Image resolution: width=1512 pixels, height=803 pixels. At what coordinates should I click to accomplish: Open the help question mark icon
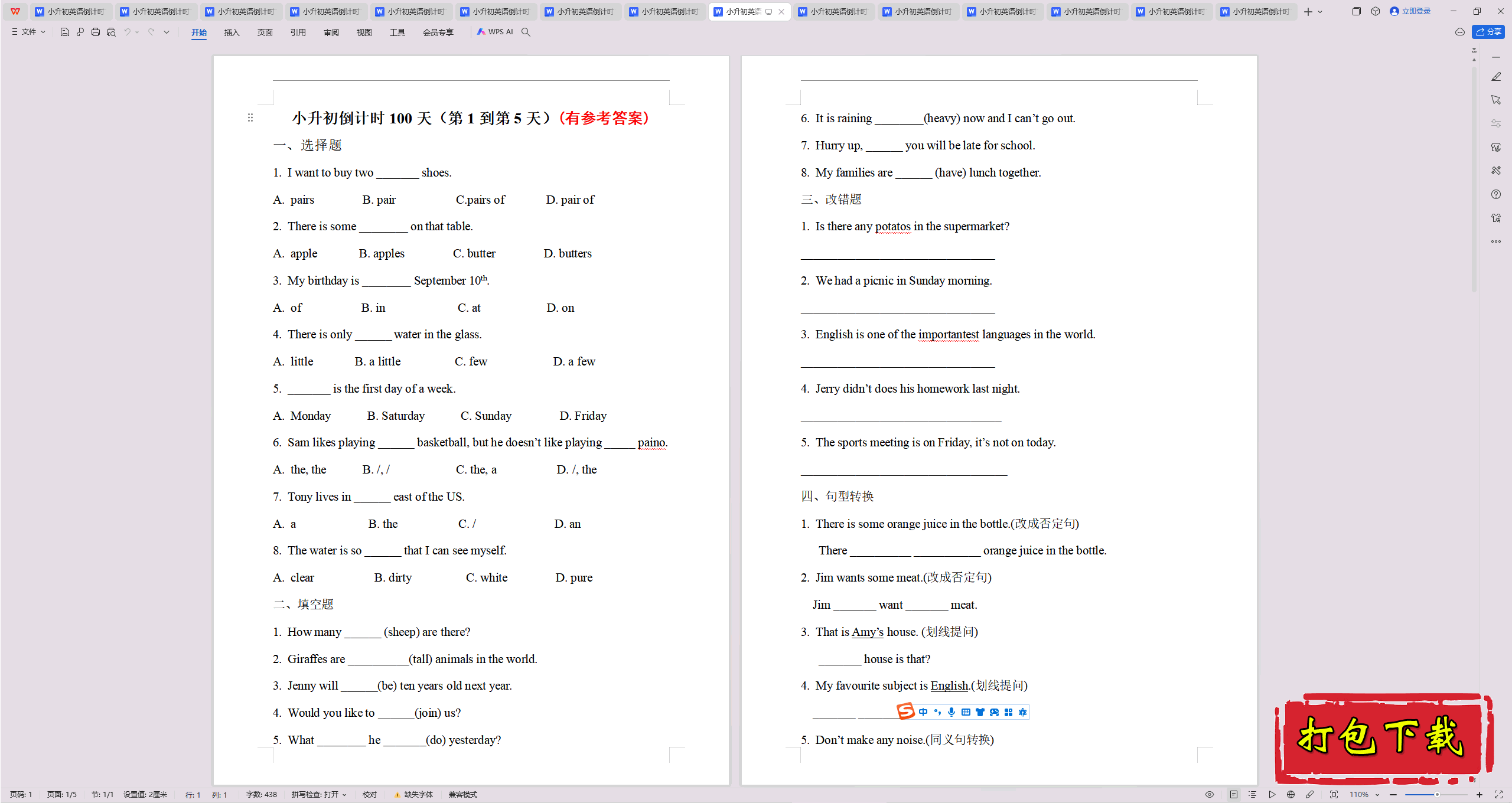point(1496,194)
